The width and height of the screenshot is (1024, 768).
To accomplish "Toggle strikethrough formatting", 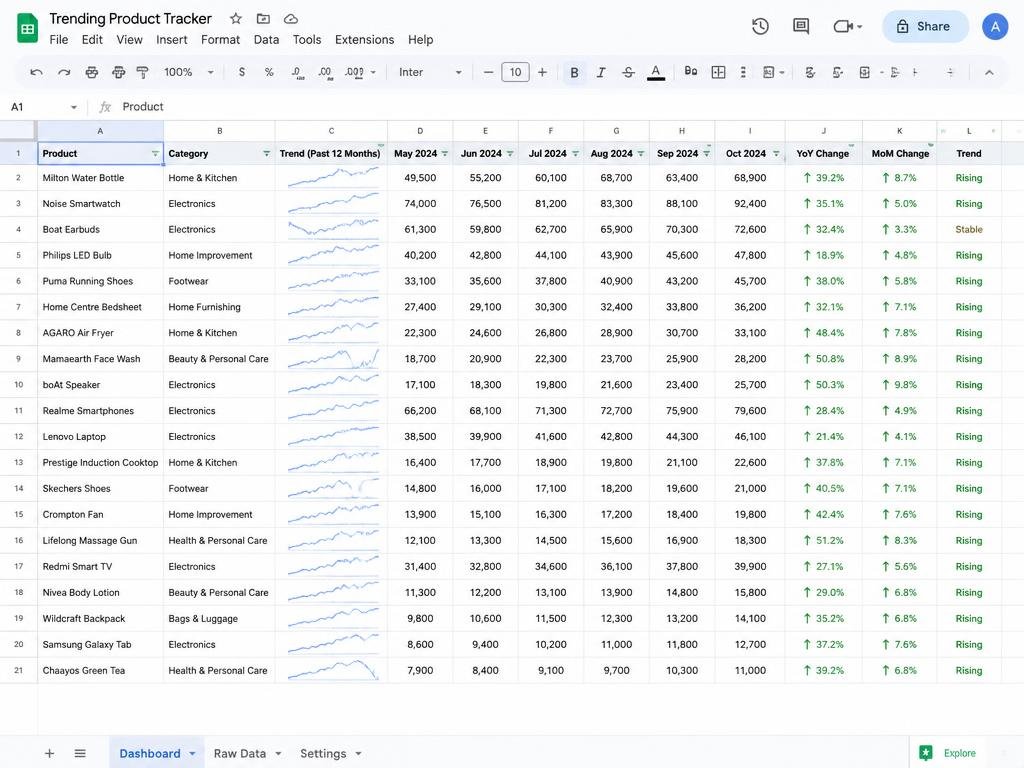I will [628, 72].
